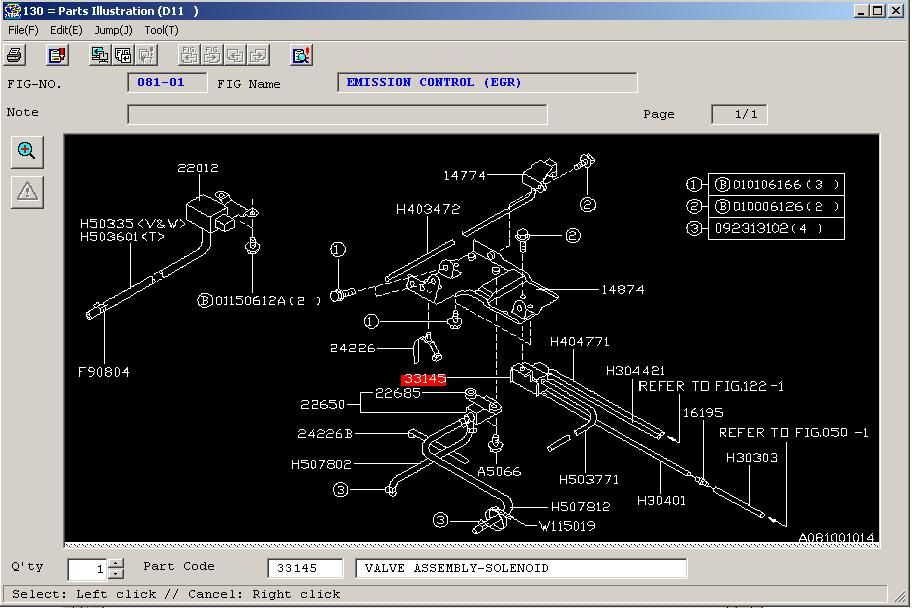
Task: Select part code A5066 in the diagram
Action: (499, 471)
